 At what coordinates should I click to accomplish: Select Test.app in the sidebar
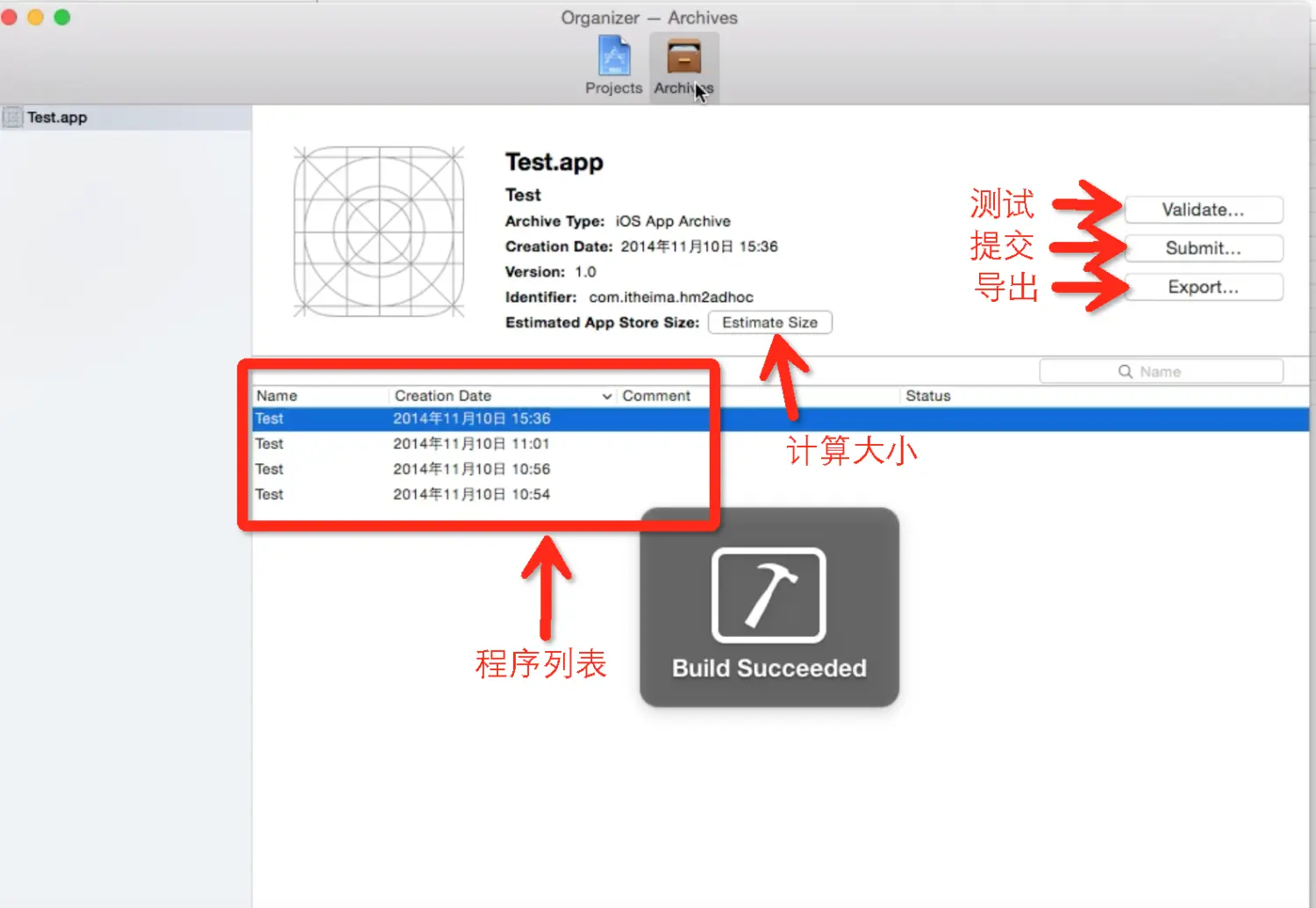tap(126, 118)
